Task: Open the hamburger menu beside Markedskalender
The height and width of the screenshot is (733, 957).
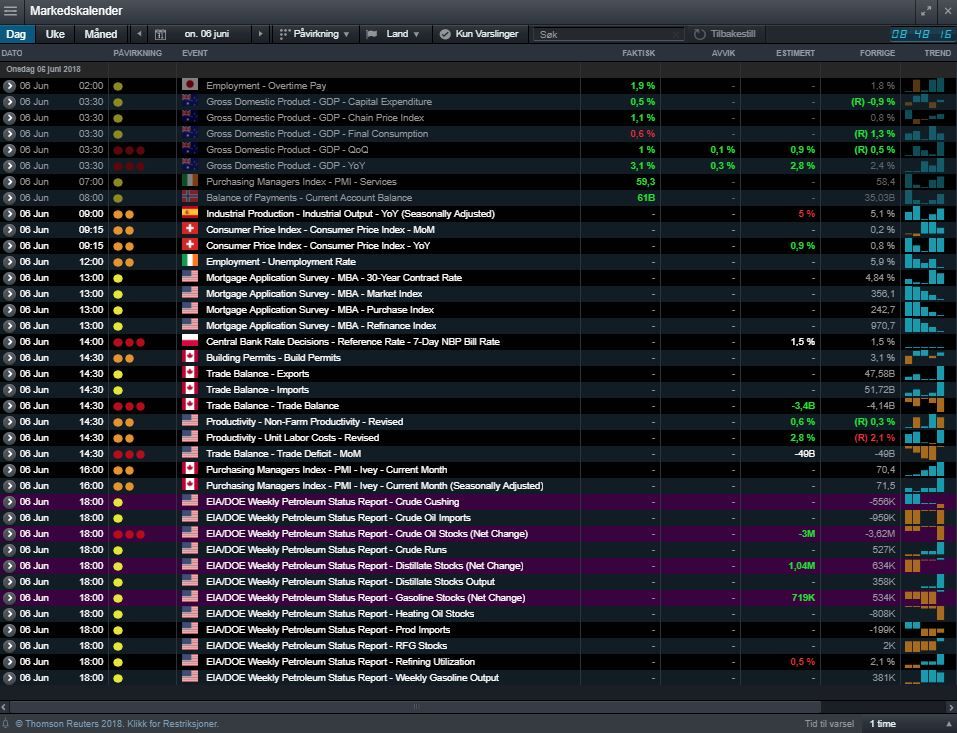Action: point(10,10)
